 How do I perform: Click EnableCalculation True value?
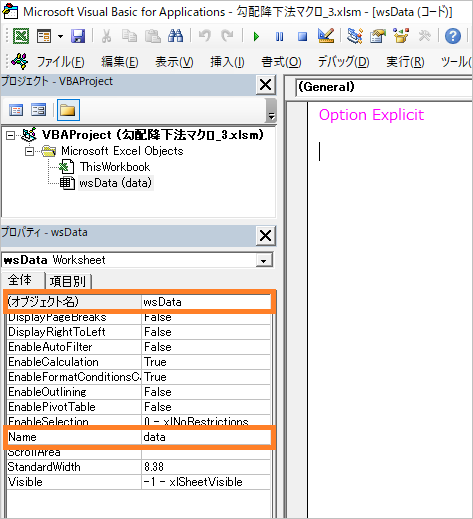pos(206,362)
